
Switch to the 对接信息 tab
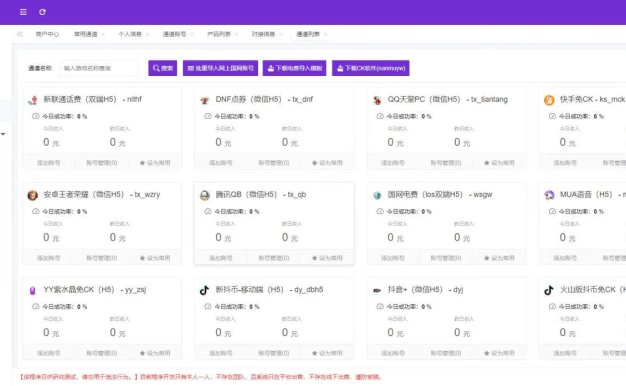(x=263, y=34)
